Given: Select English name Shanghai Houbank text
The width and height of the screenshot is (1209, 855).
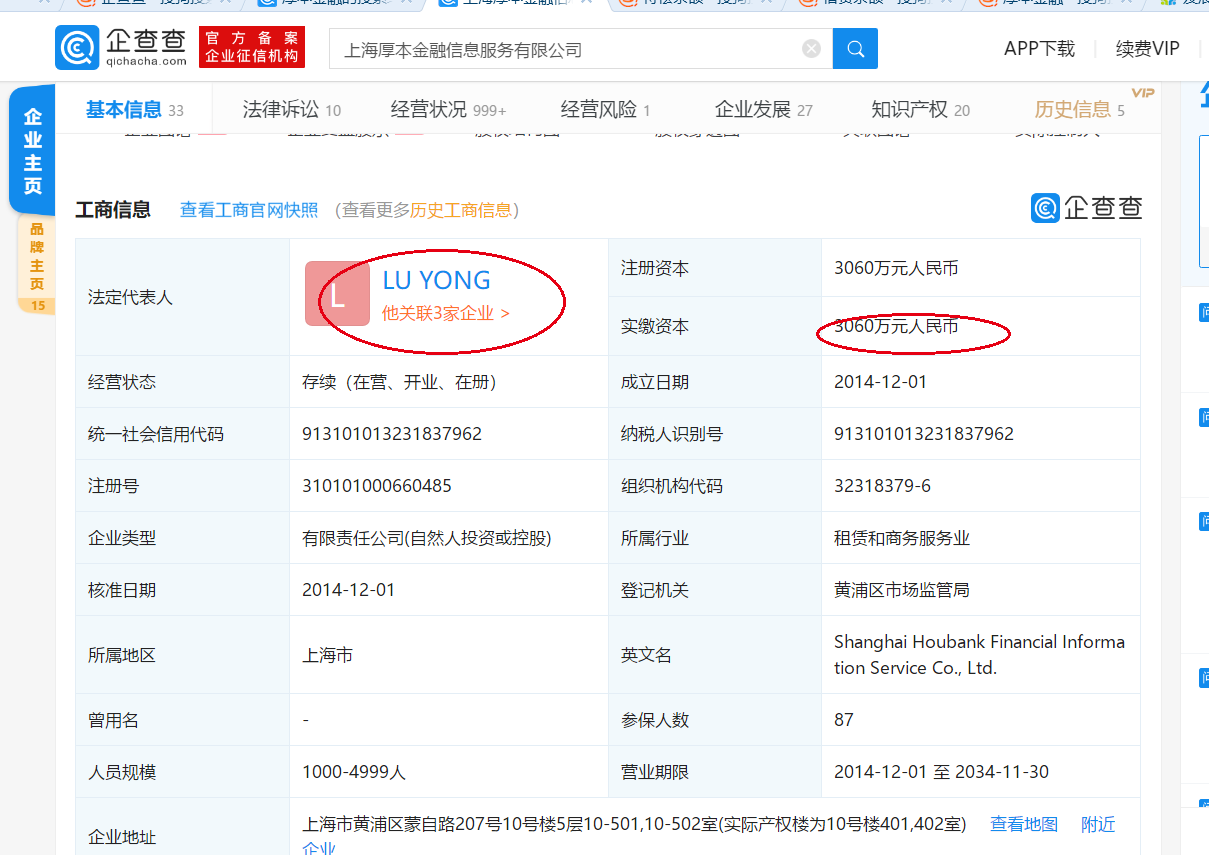Looking at the screenshot, I should (x=980, y=655).
